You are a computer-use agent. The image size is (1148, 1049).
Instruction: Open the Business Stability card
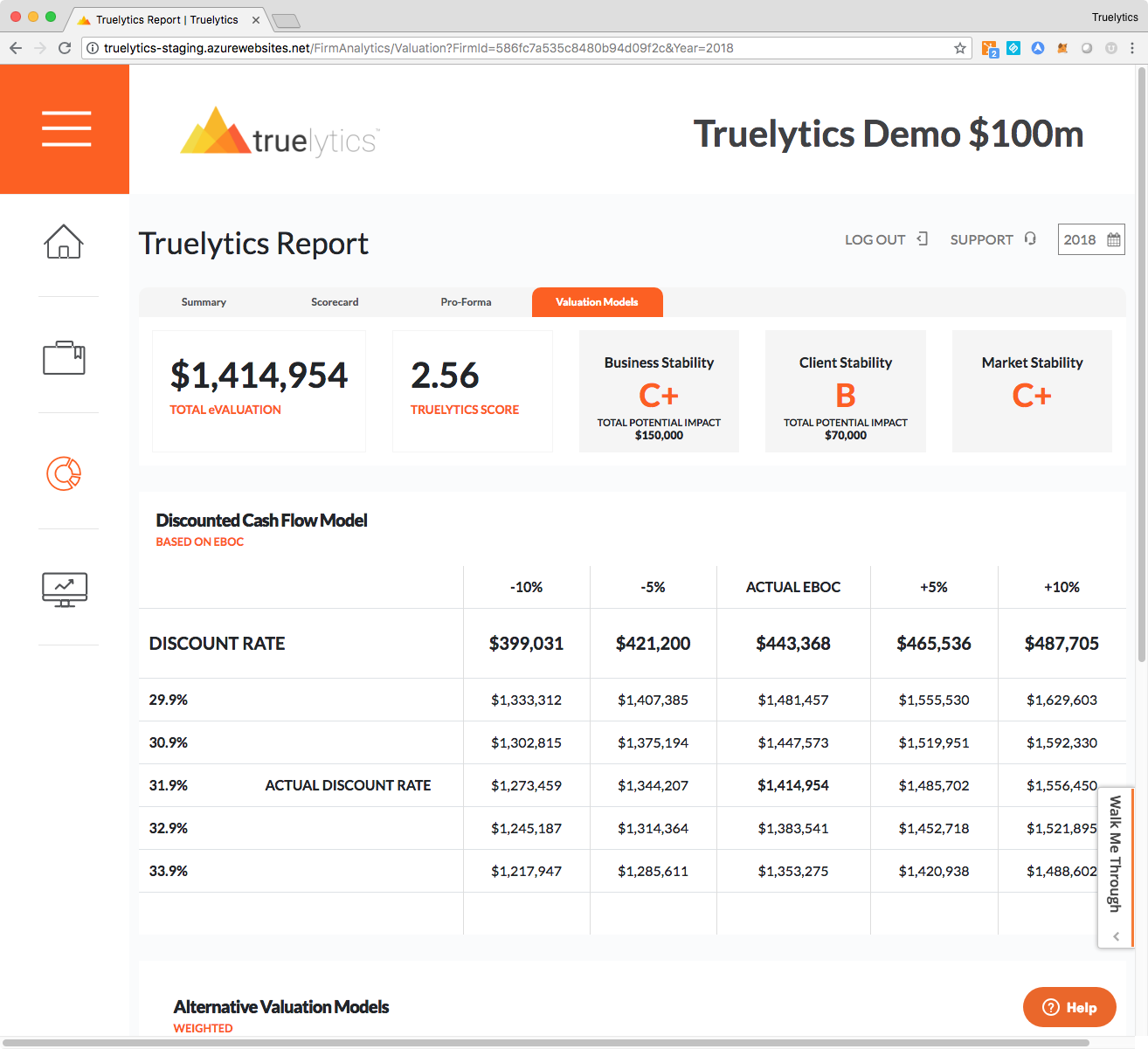click(659, 391)
